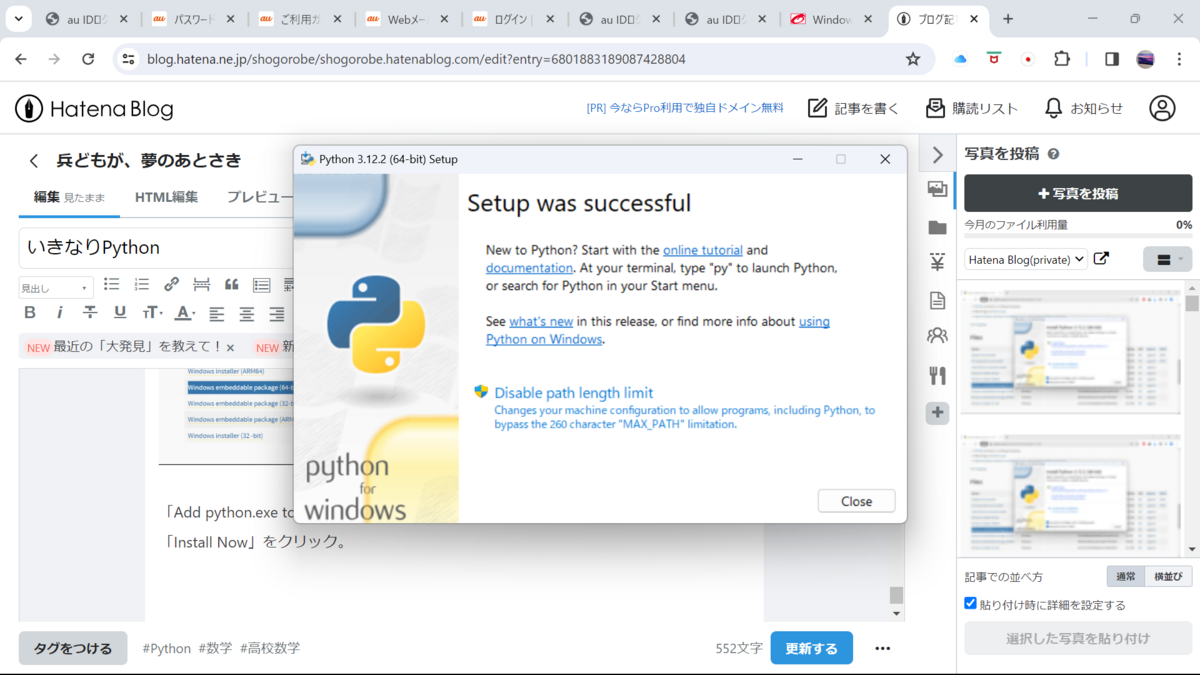Open the people/group sidebar icon
The height and width of the screenshot is (675, 1200).
[x=937, y=336]
